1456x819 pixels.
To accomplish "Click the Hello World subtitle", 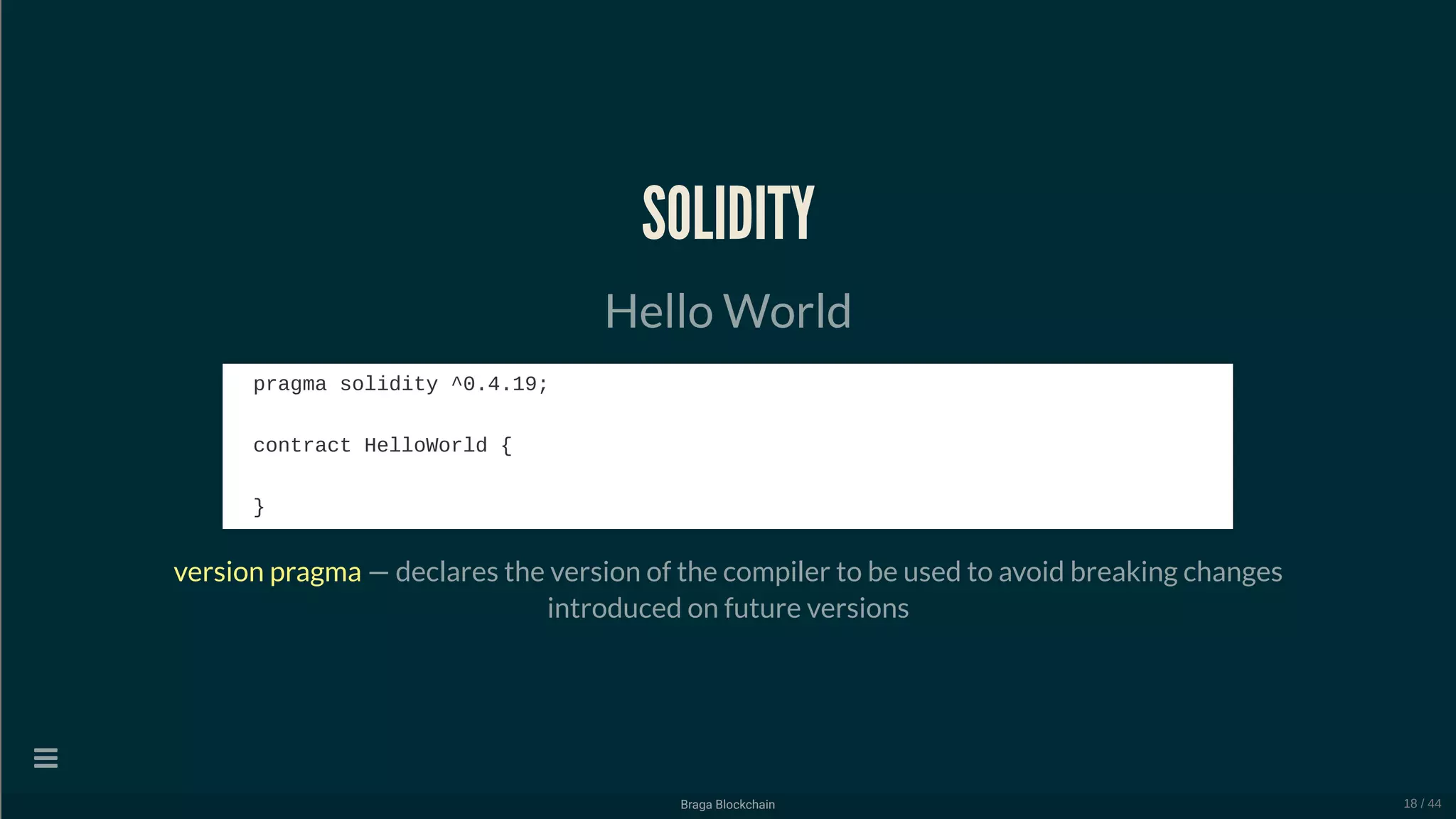I will 728,311.
